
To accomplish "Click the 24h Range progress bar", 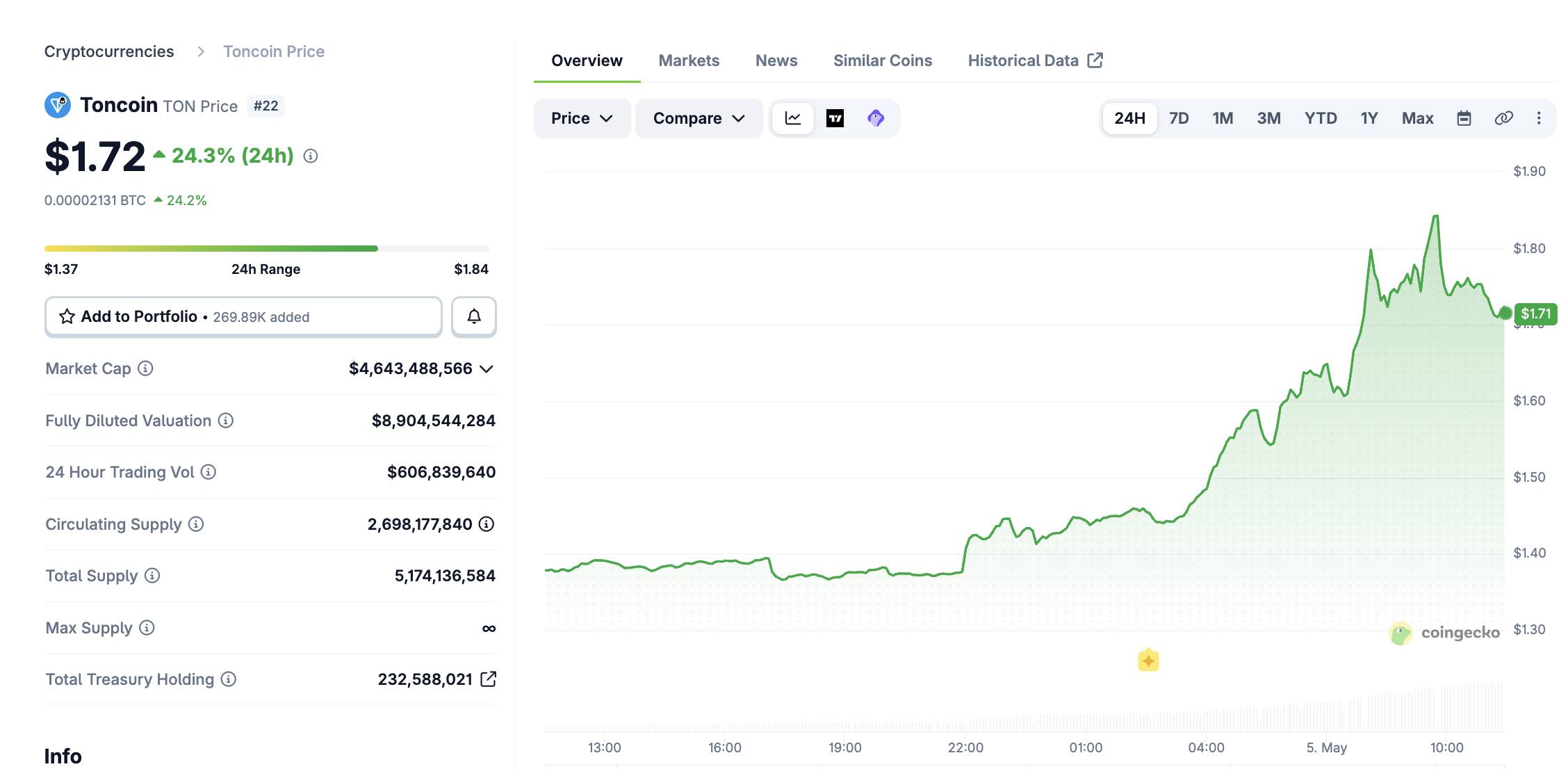I will click(x=267, y=248).
